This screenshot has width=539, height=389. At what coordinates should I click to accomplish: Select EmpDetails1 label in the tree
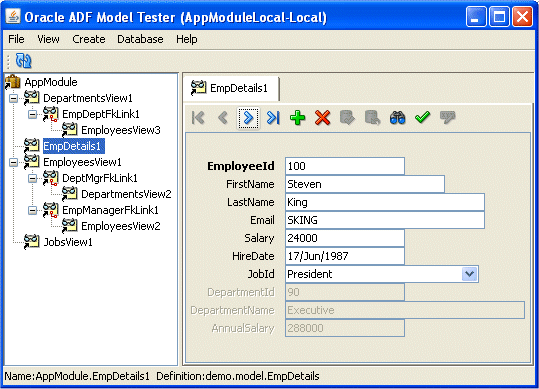pos(73,146)
